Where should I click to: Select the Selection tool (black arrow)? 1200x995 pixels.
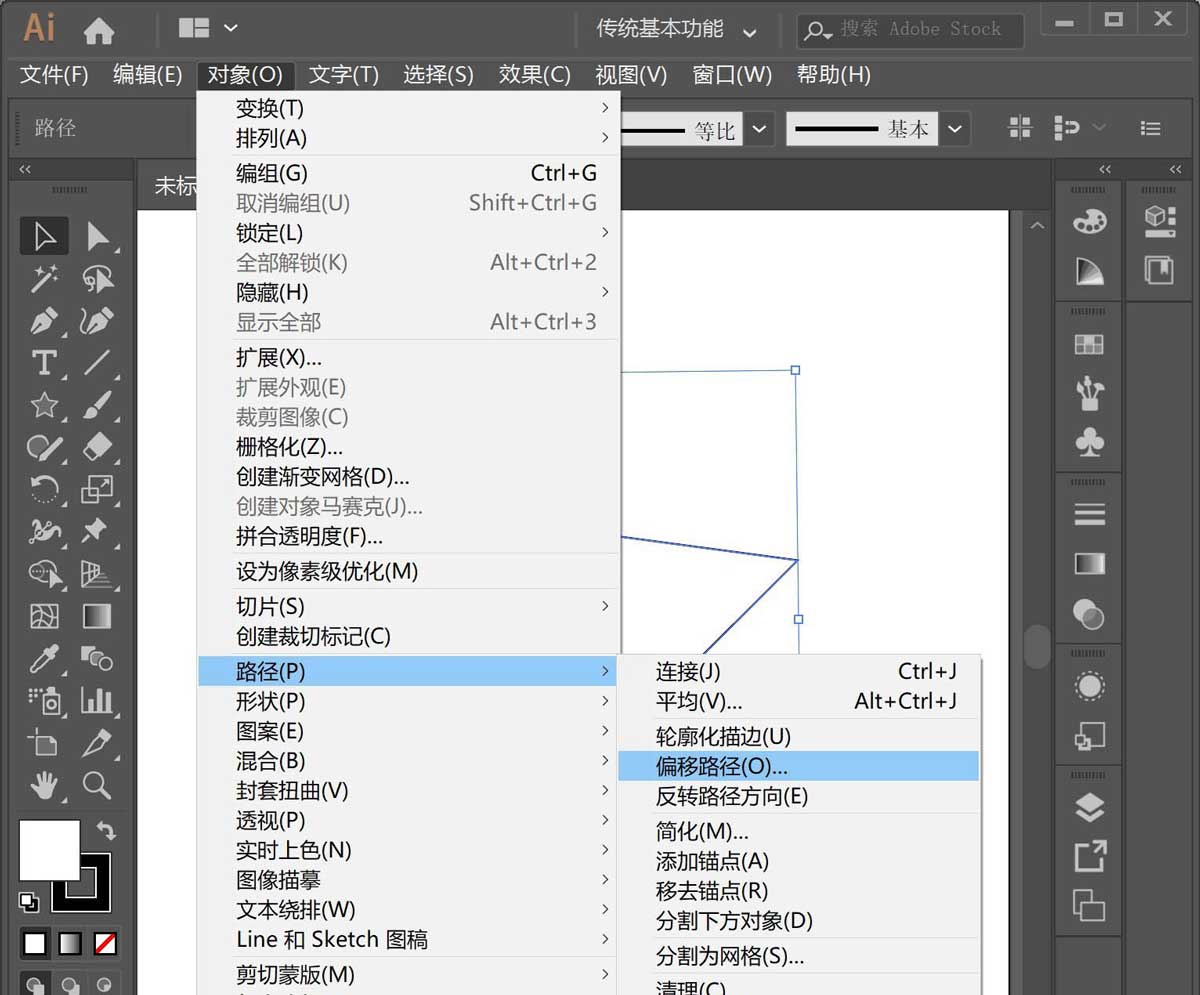(x=44, y=237)
